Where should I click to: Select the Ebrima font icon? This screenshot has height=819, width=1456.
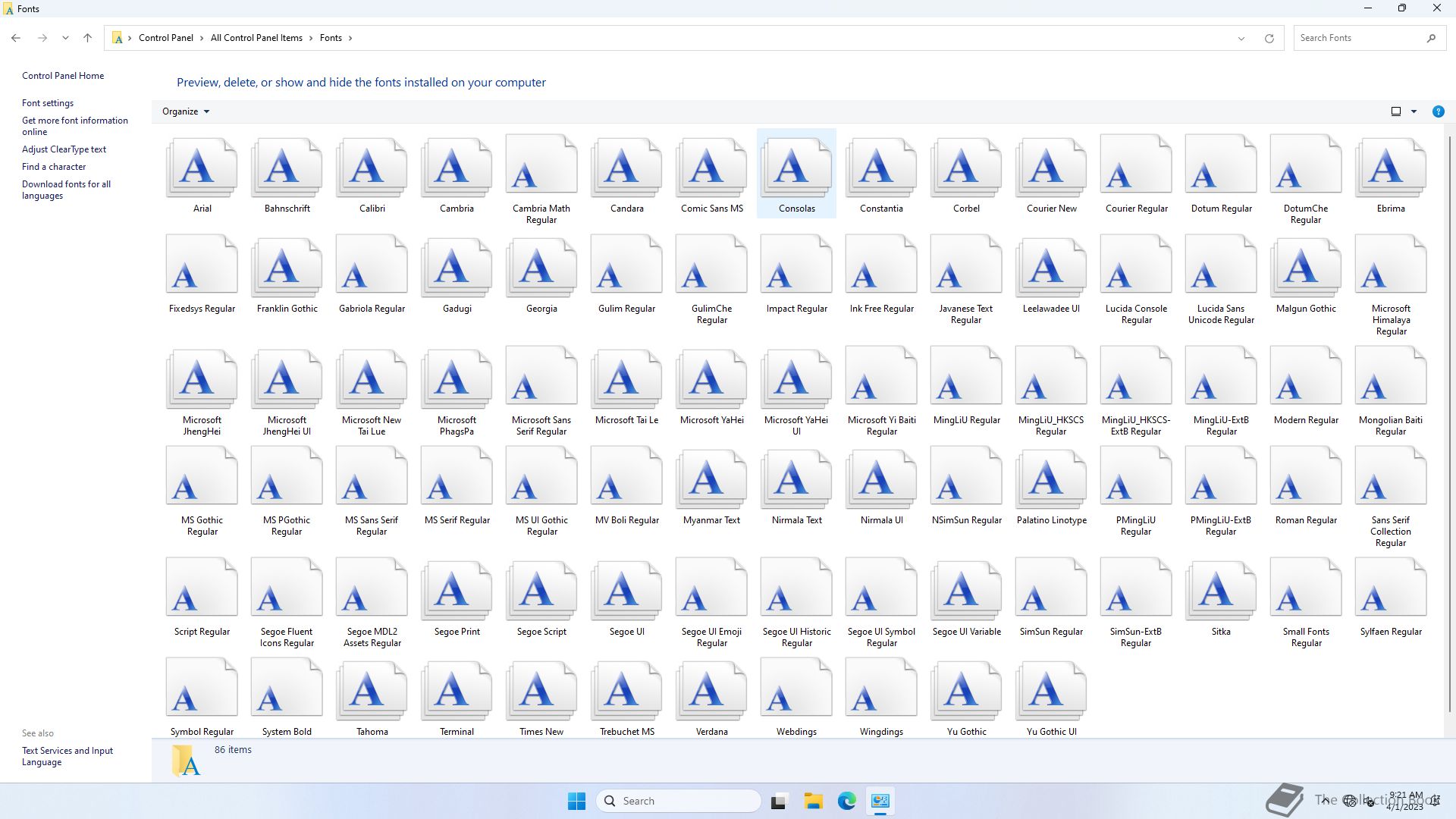point(1391,166)
